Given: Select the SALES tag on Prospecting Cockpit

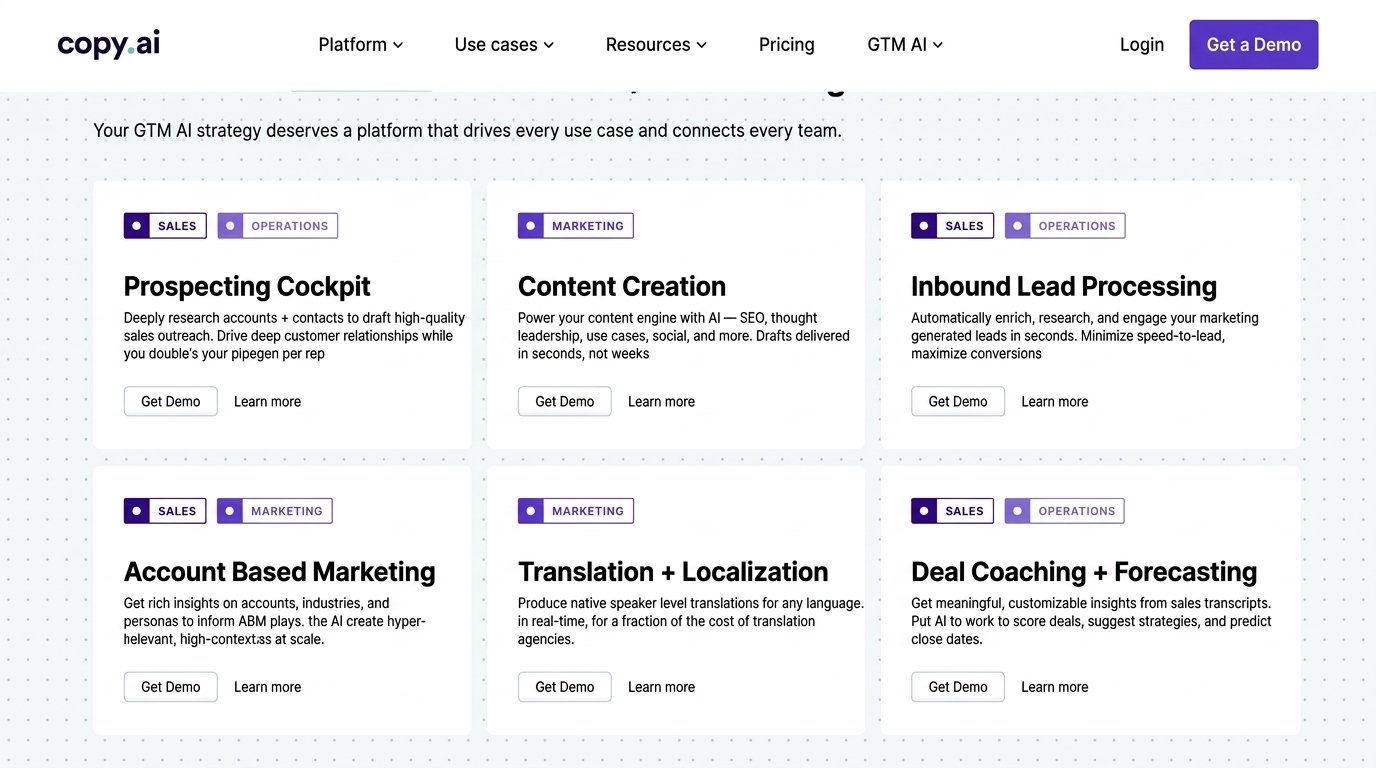Looking at the screenshot, I should (166, 226).
